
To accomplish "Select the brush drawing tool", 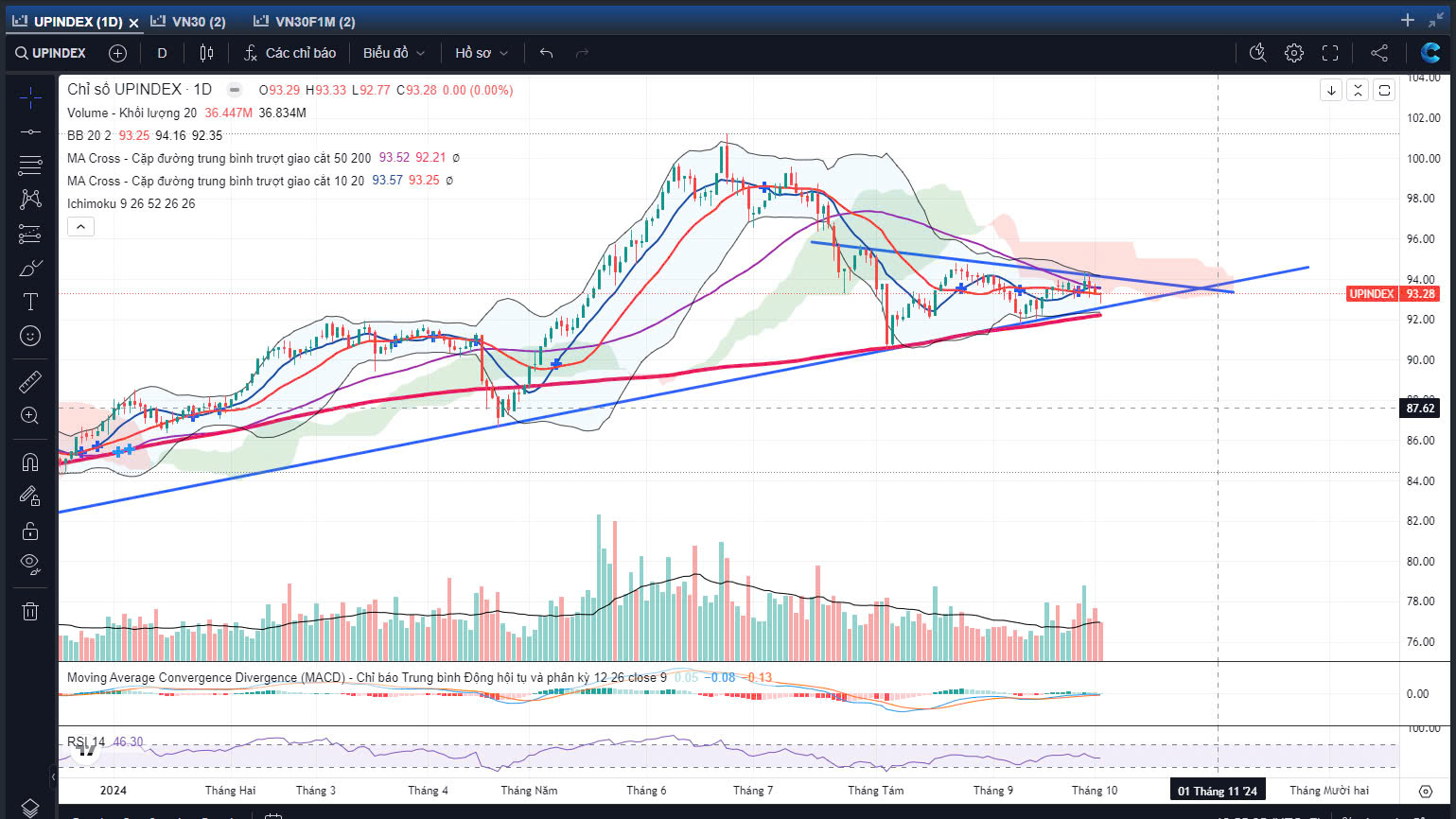I will pos(30,268).
